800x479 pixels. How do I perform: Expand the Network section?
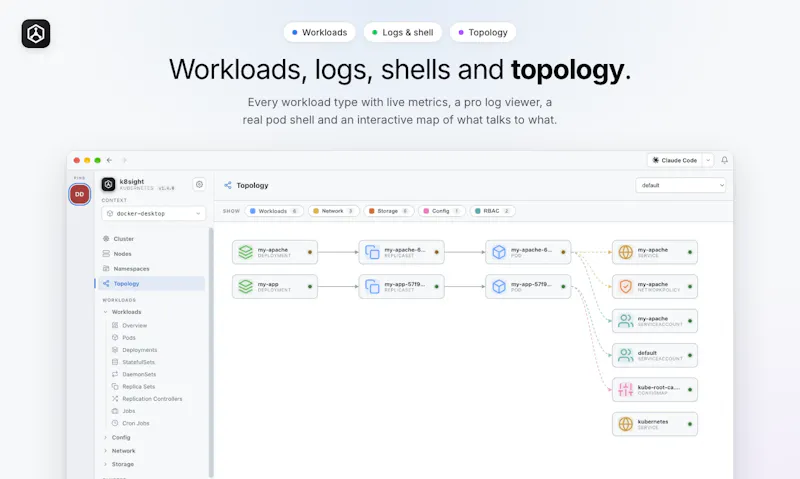(x=106, y=450)
